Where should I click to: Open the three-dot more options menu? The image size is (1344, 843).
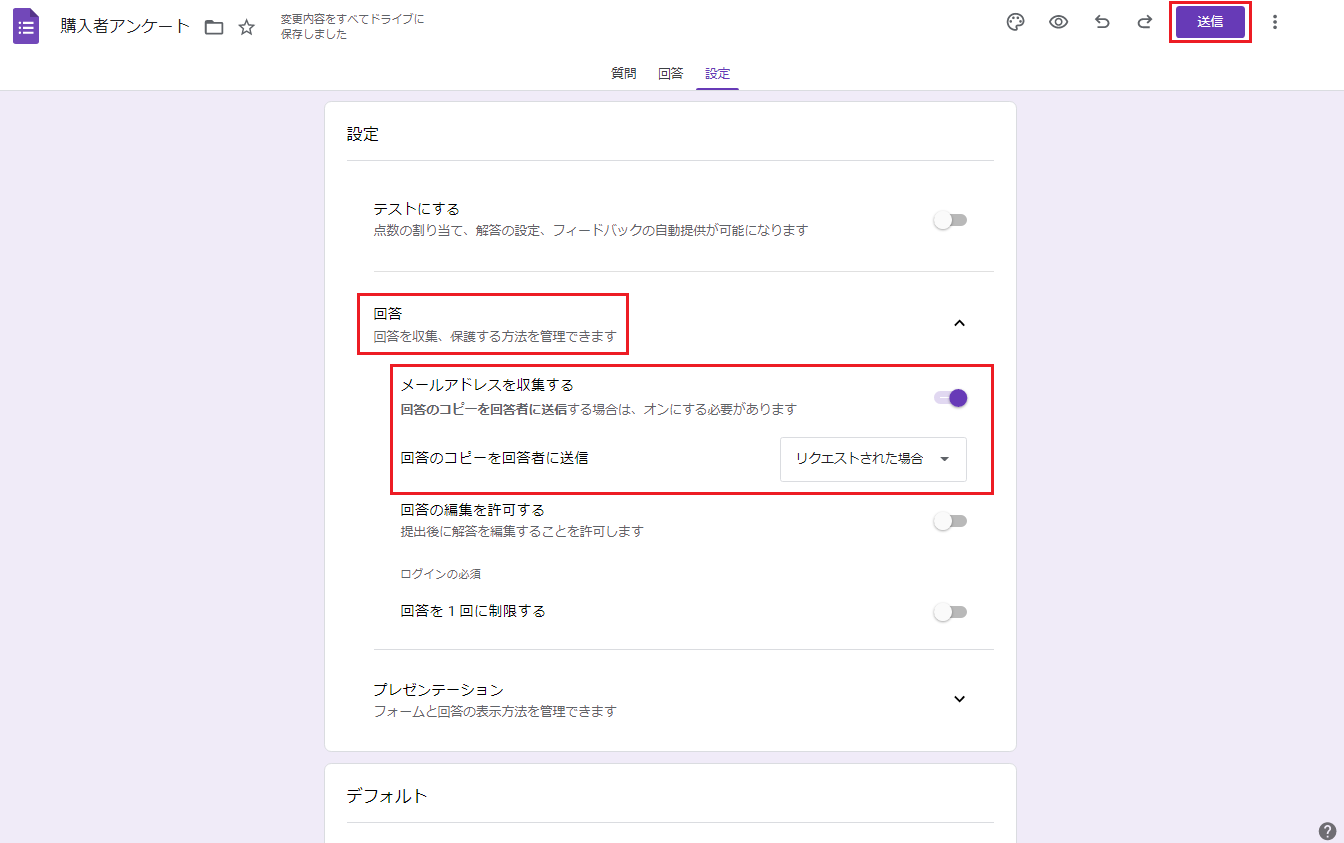pos(1274,22)
